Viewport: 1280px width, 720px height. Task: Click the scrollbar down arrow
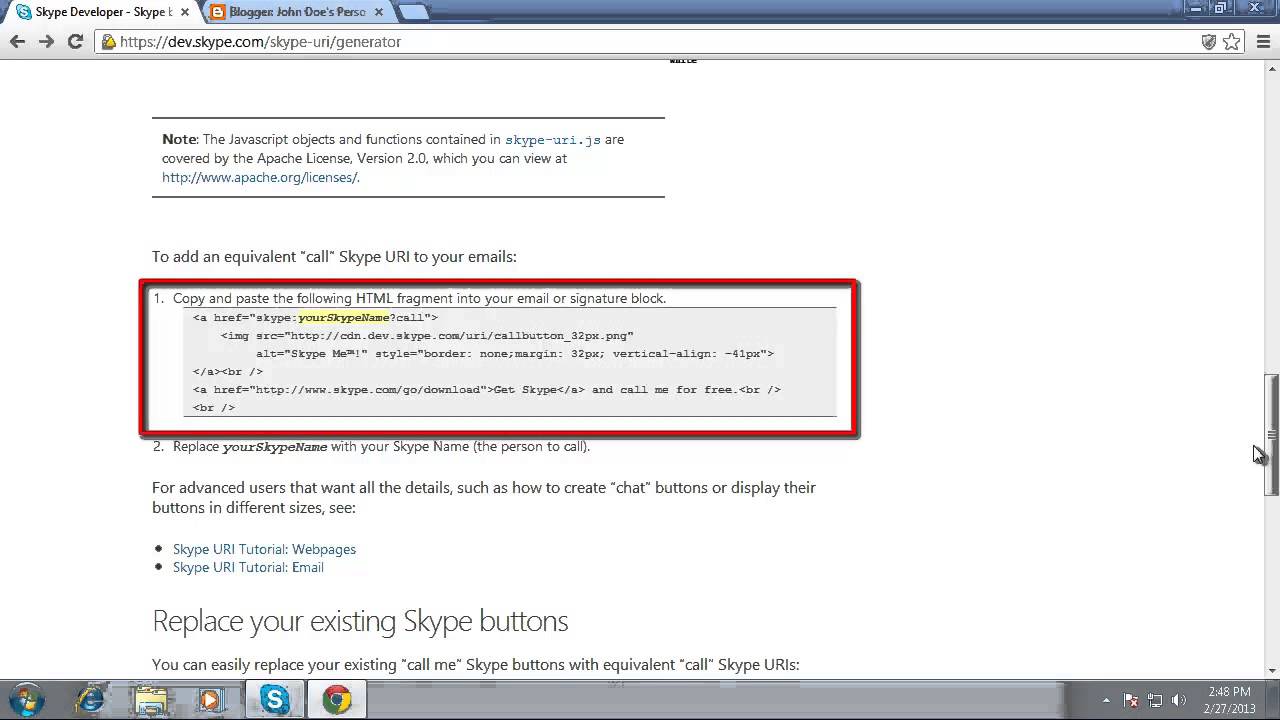point(1272,671)
